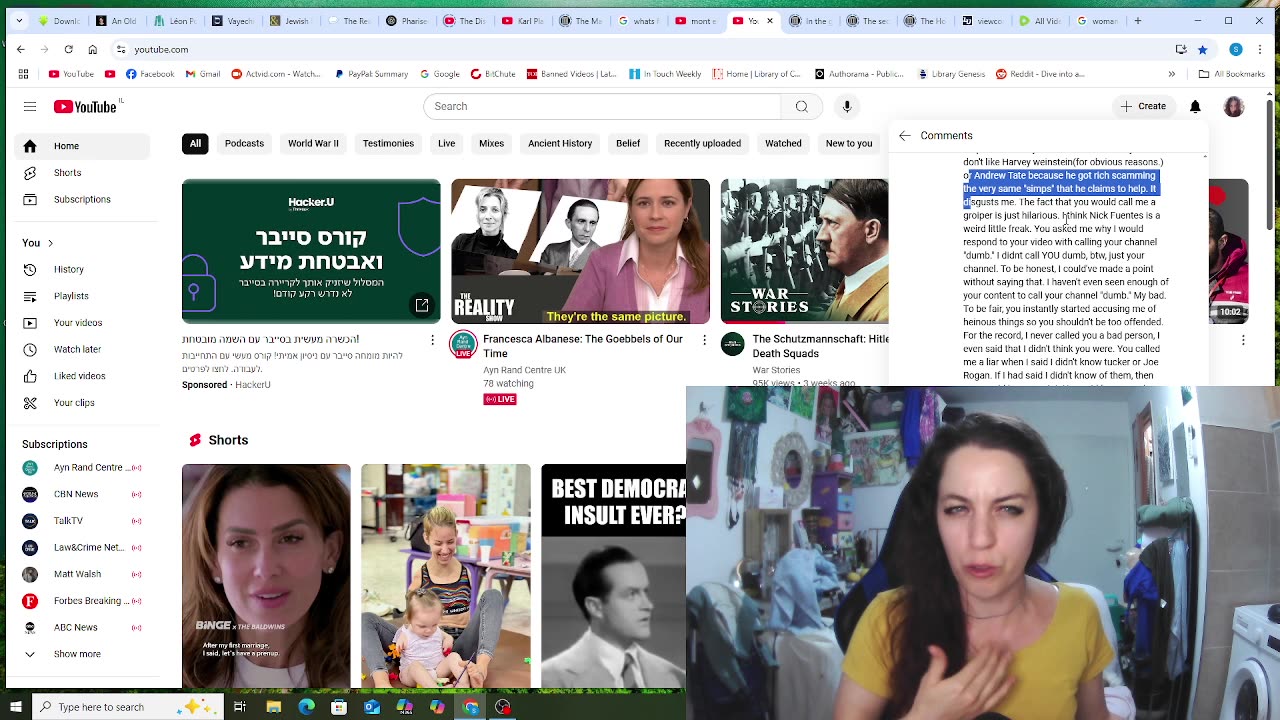
Task: Switch to the Karl Pilkington browser tab
Action: pos(524,21)
